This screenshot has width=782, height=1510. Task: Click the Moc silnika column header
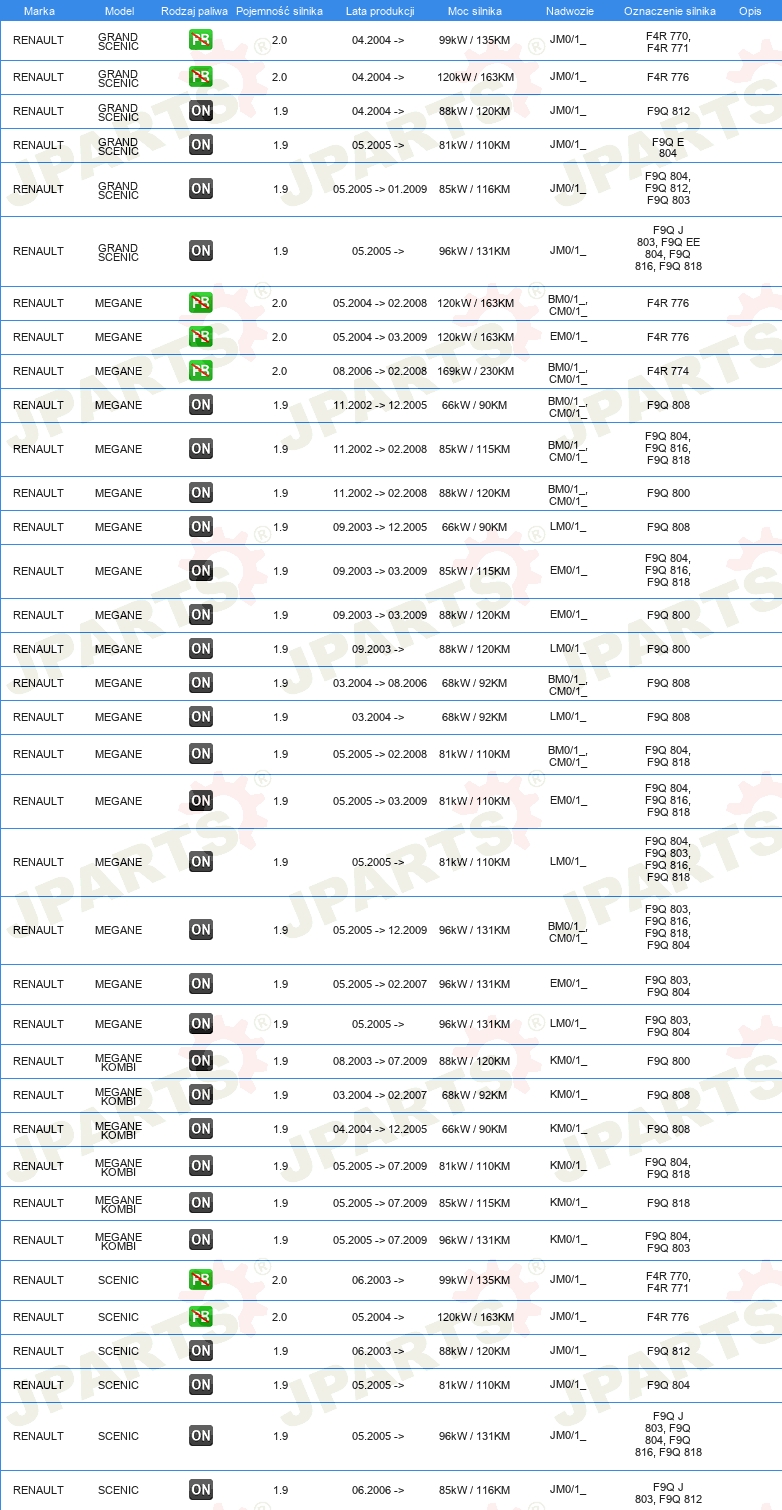point(475,11)
